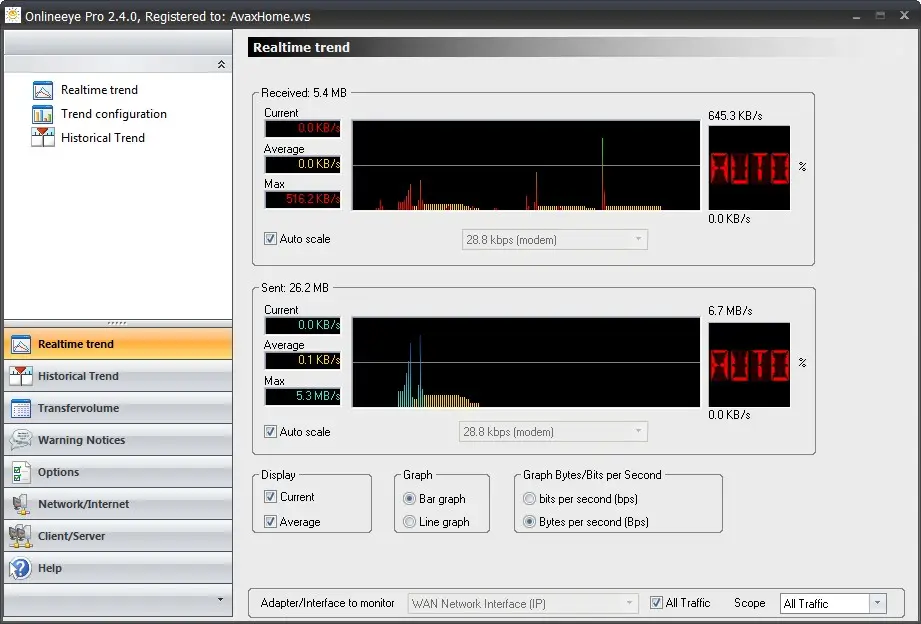The width and height of the screenshot is (921, 624).
Task: Open the WAN Network Interface (IP) dropdown
Action: (x=522, y=603)
